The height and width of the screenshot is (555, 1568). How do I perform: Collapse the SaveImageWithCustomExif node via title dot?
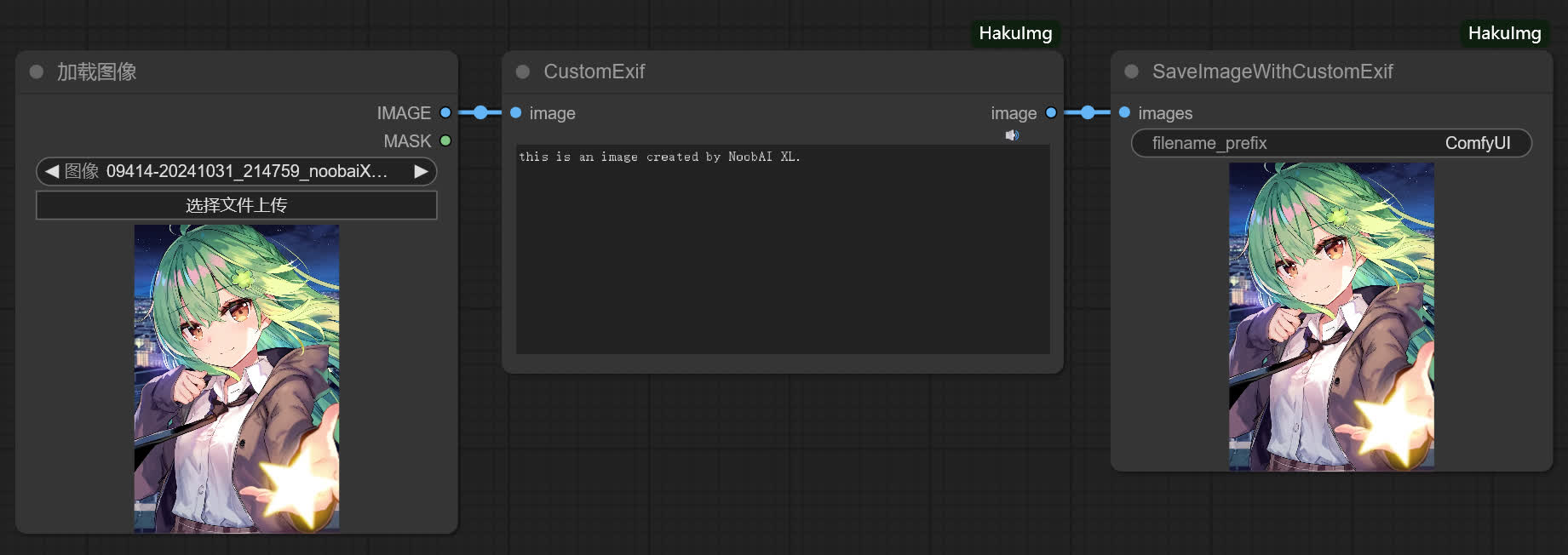coord(1131,72)
